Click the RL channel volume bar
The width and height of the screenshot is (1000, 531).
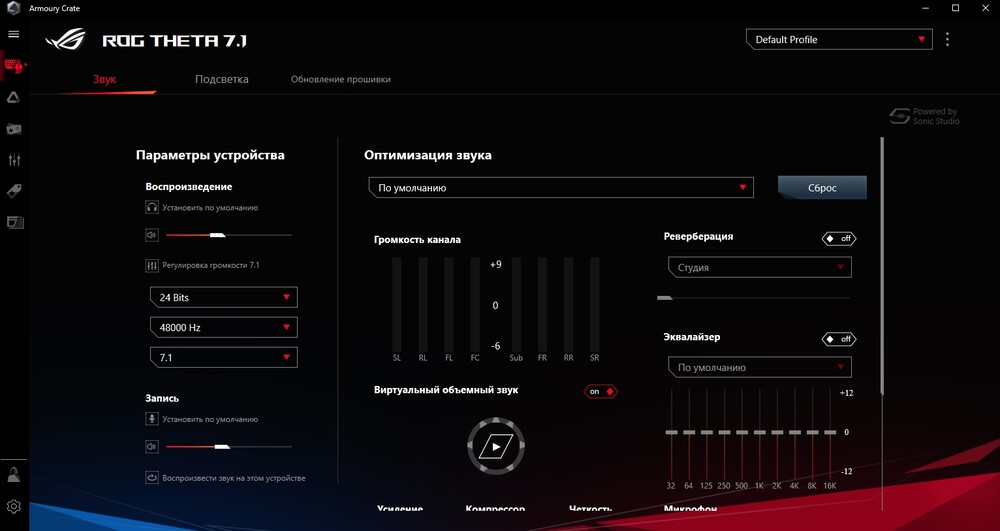[x=423, y=303]
